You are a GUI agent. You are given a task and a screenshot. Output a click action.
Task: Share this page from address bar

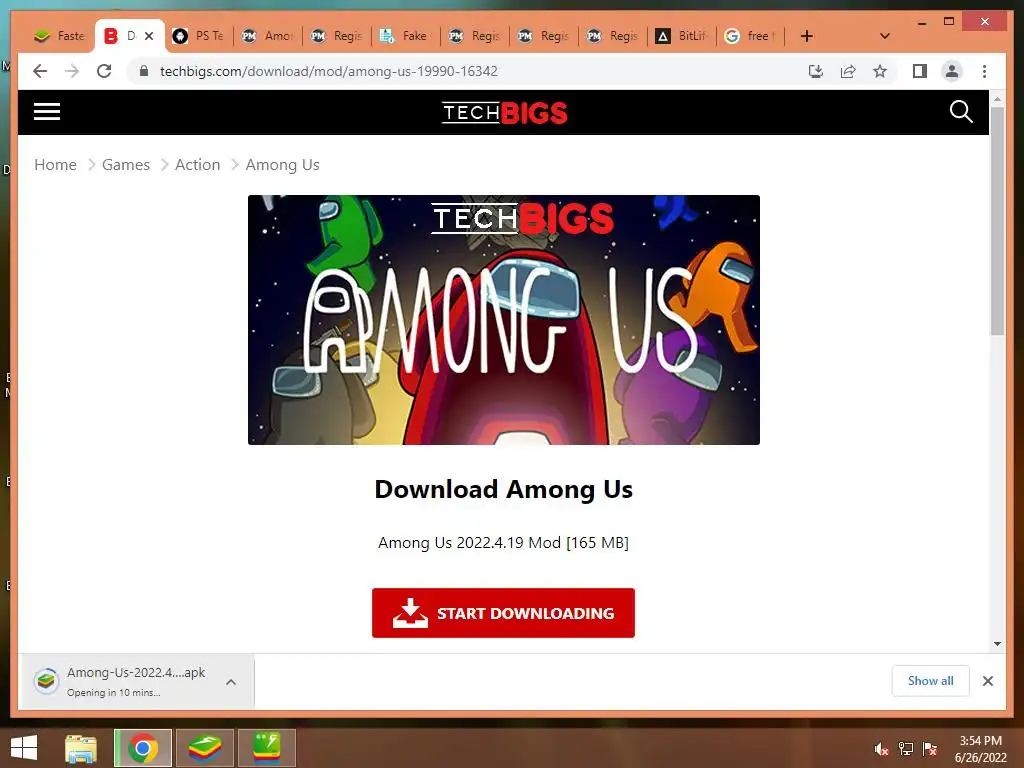point(848,71)
